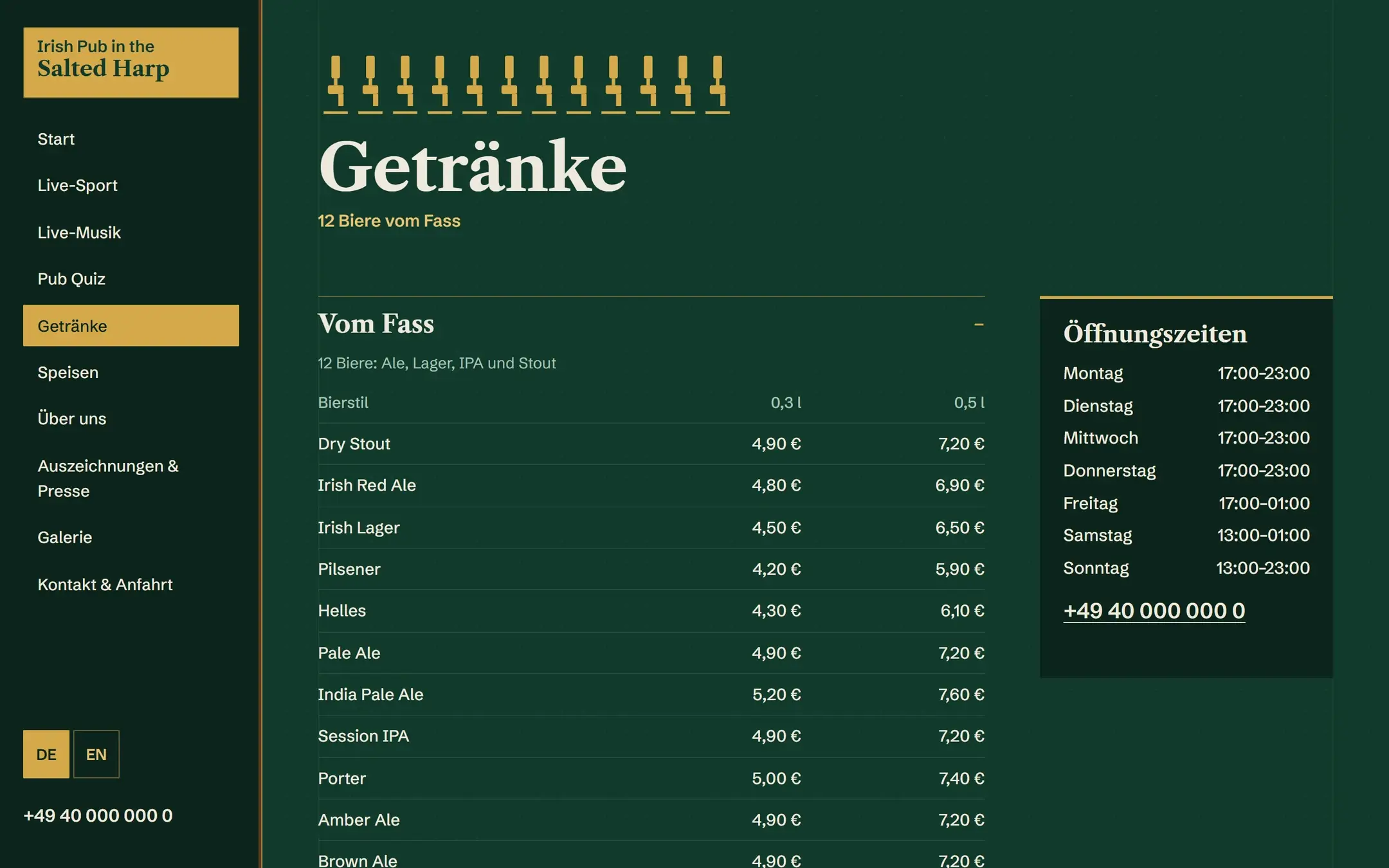Image resolution: width=1389 pixels, height=868 pixels.
Task: Click the Vom Fass heading
Action: point(376,323)
